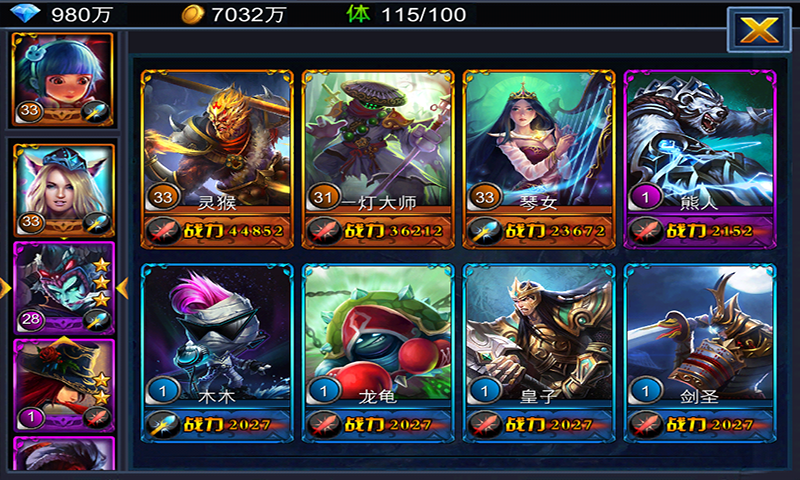Viewport: 800px width, 480px height.
Task: Click the sword icon on the 熊人 card
Action: [645, 231]
